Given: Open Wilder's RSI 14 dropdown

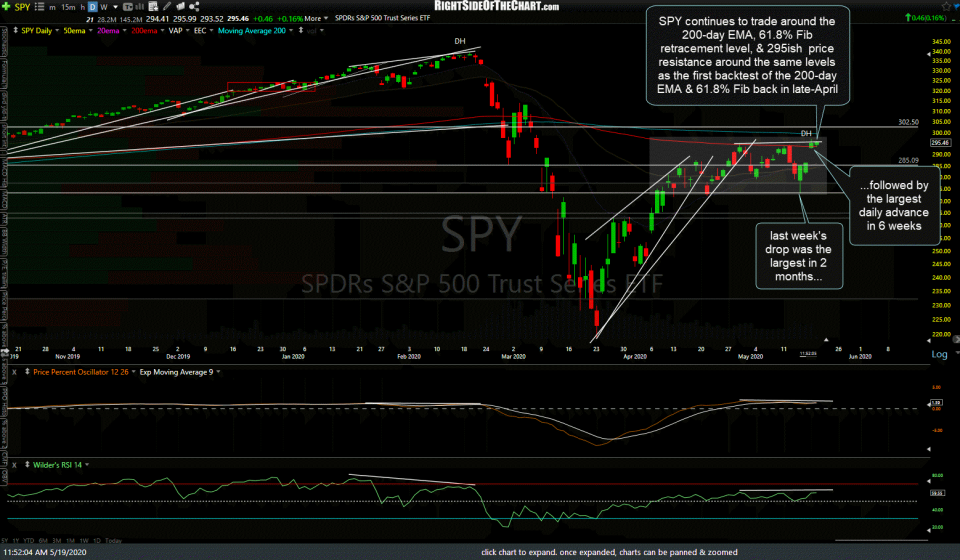Looking at the screenshot, I should 87,465.
